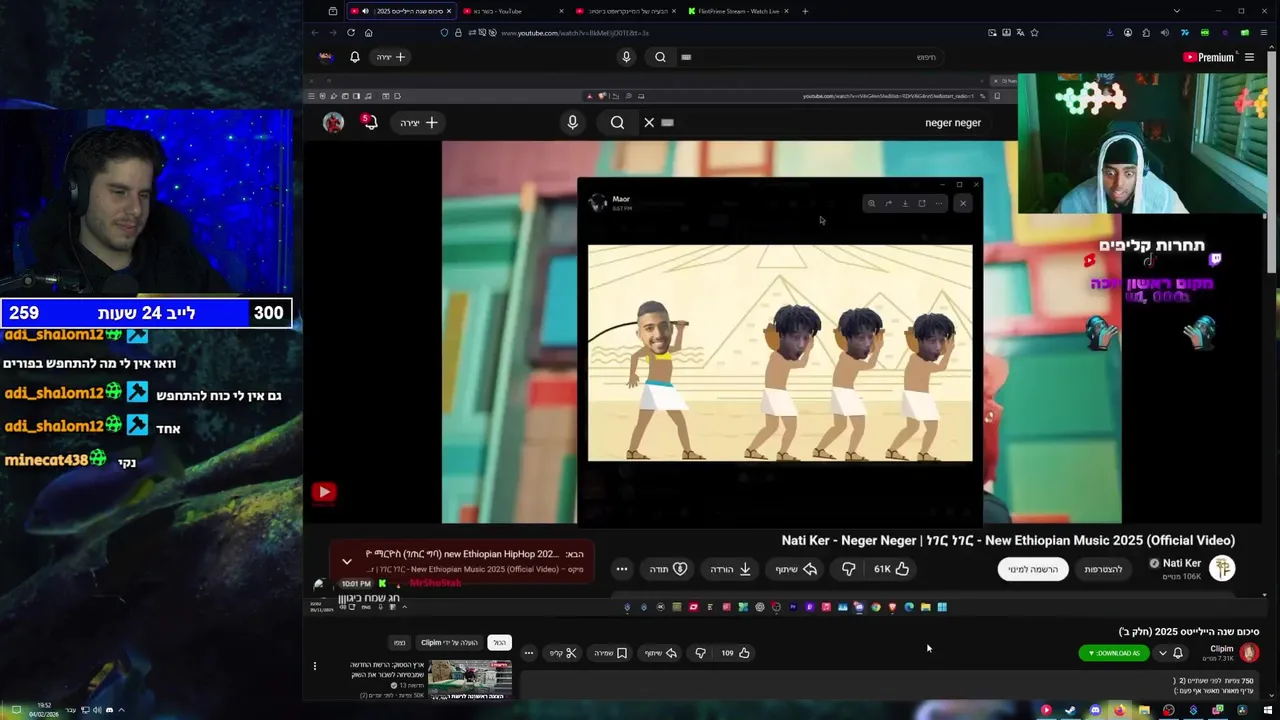Open the Clipim channel name link
The width and height of the screenshot is (1280, 720).
[1222, 649]
